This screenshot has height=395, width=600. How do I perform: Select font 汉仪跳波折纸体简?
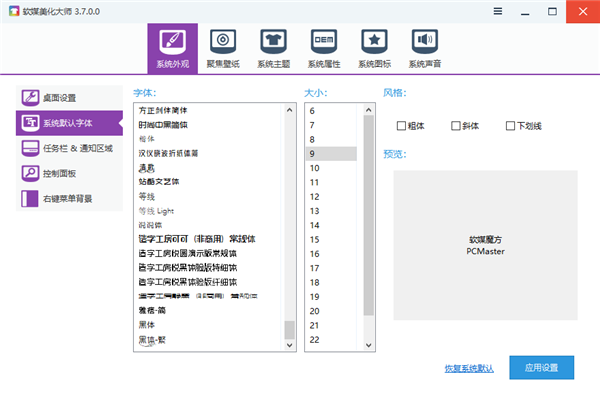pos(168,153)
